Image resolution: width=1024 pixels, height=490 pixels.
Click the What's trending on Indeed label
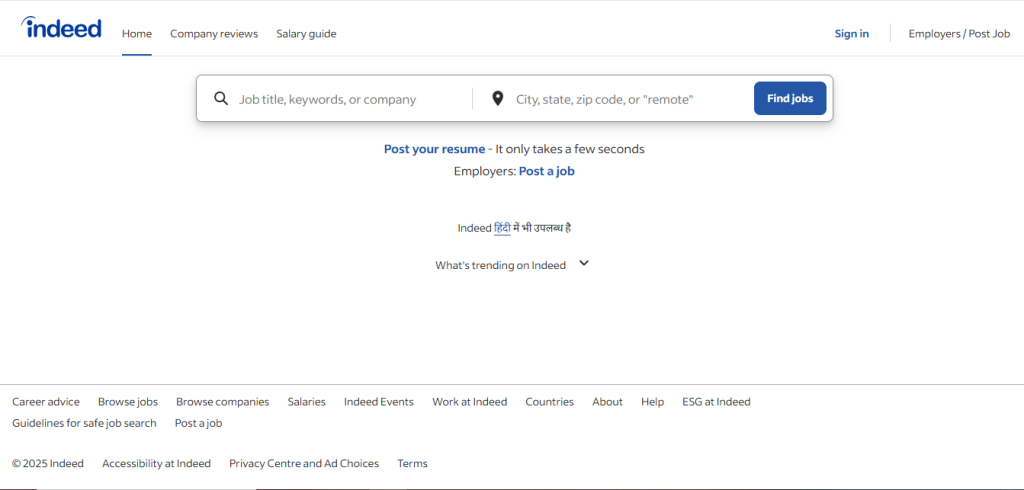tap(500, 265)
